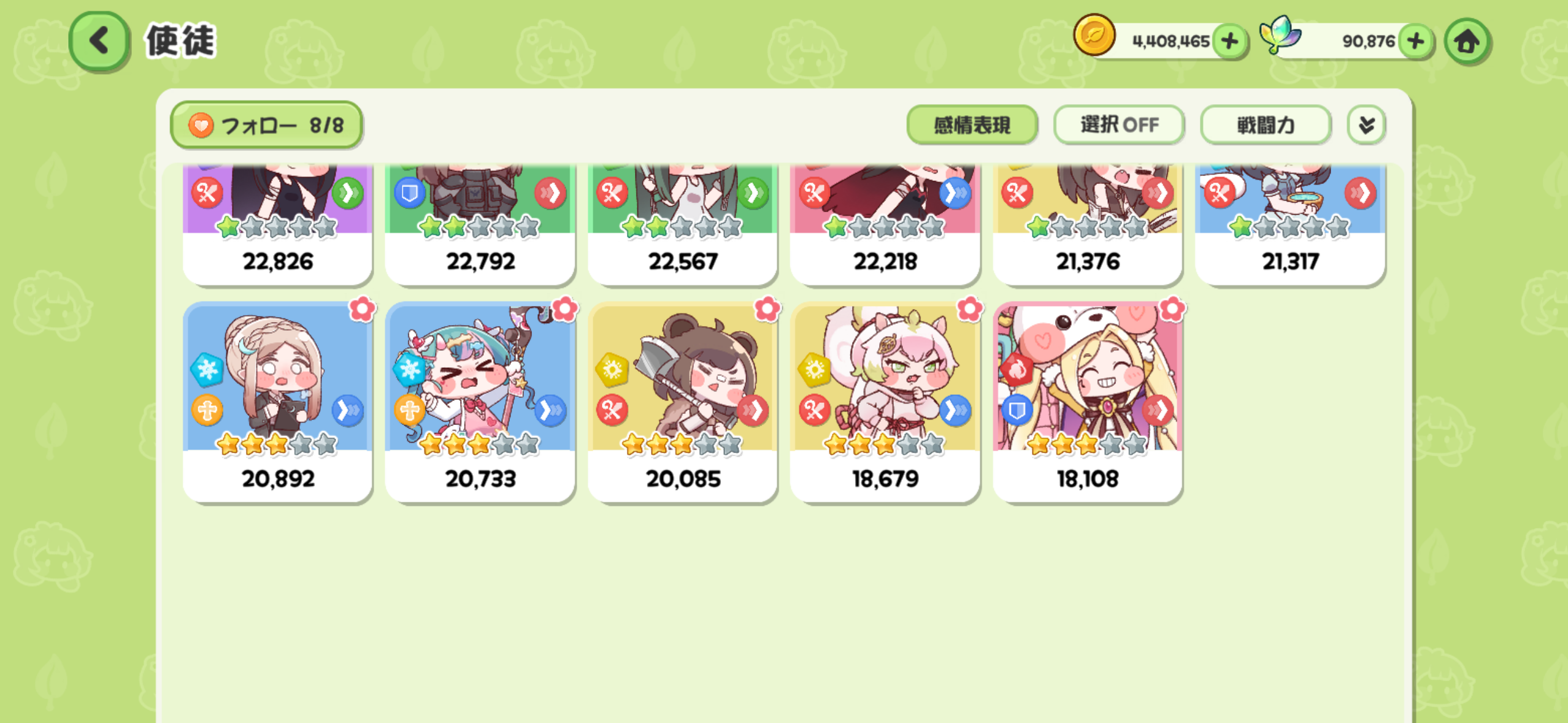Open the character card showing 21,317
The height and width of the screenshot is (723, 1568).
pos(1289,224)
